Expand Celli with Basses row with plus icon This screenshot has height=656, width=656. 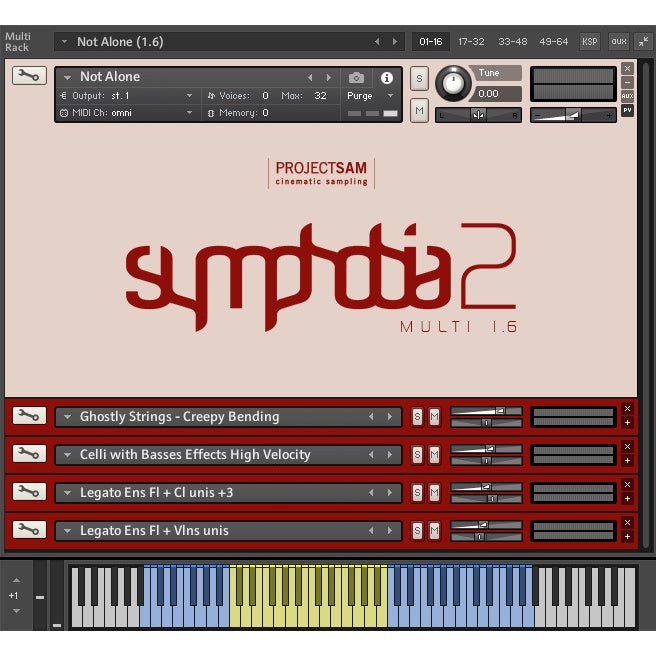click(627, 461)
